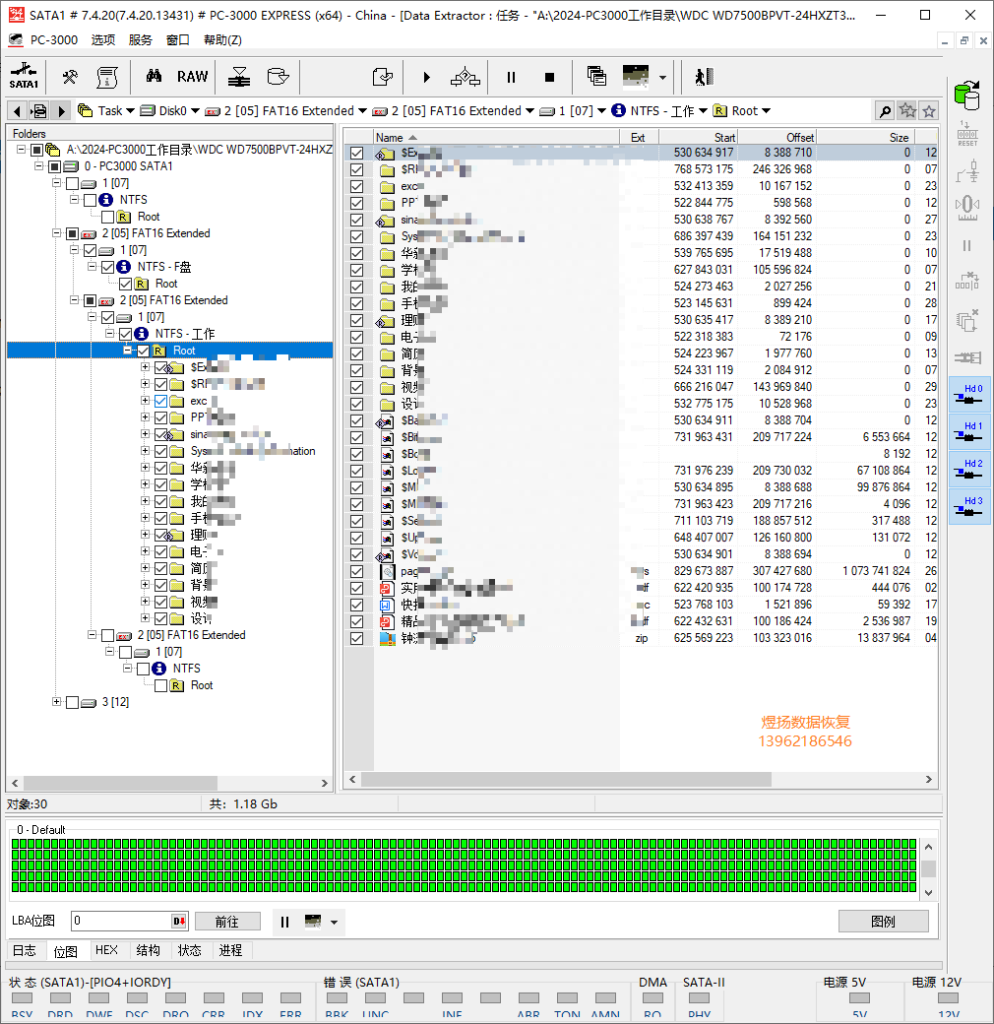The width and height of the screenshot is (994, 1024).
Task: Click the binoculars search icon
Action: coord(154,76)
